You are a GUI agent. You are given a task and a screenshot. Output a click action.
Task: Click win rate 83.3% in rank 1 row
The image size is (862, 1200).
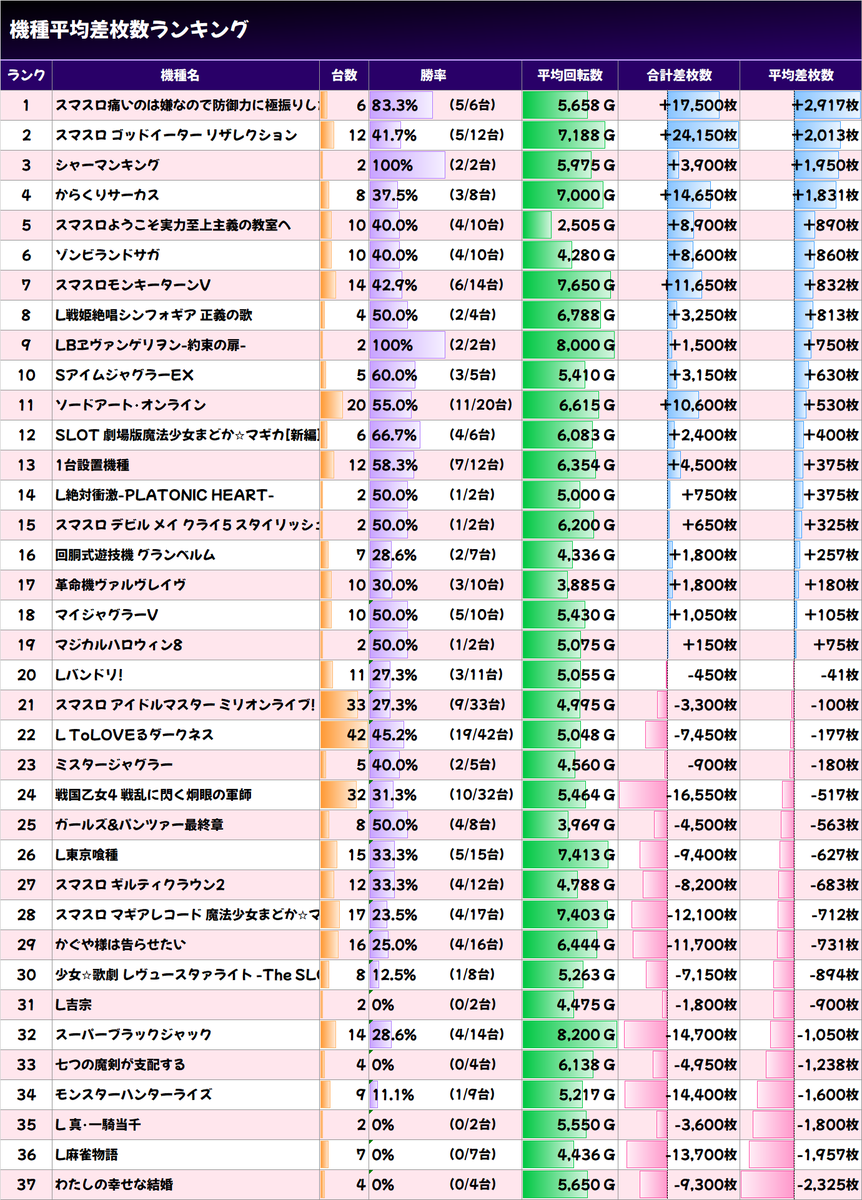click(x=394, y=105)
